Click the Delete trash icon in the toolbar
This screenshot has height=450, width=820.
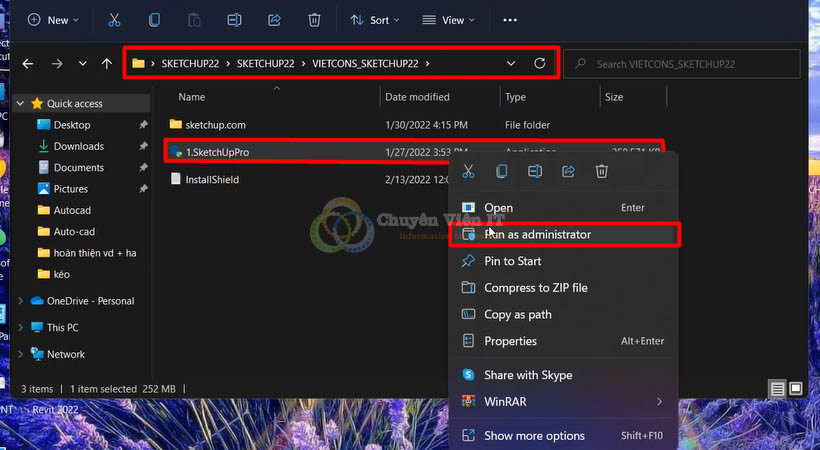tap(314, 20)
